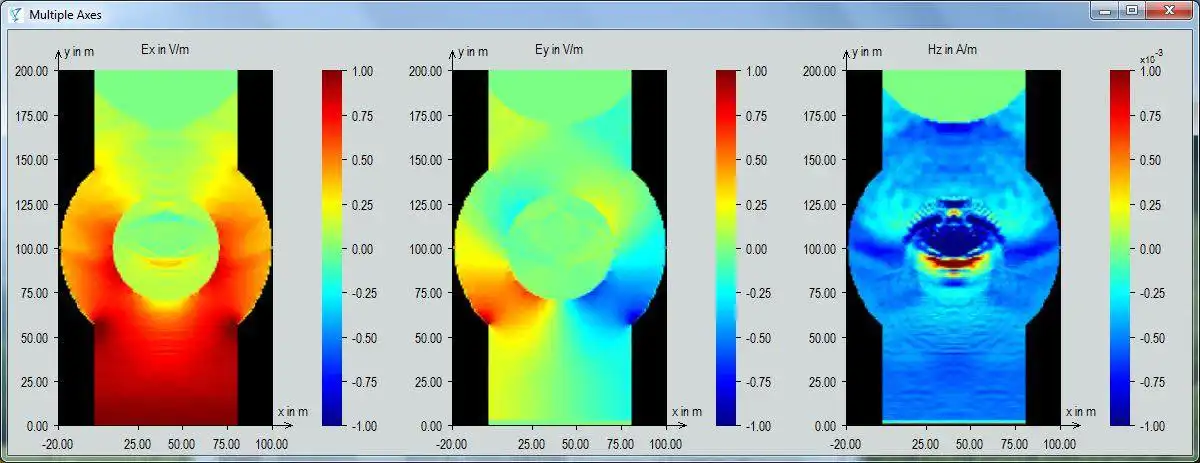Viewport: 1200px width, 463px height.
Task: Click the Ex field heatmap plot
Action: tap(165, 247)
